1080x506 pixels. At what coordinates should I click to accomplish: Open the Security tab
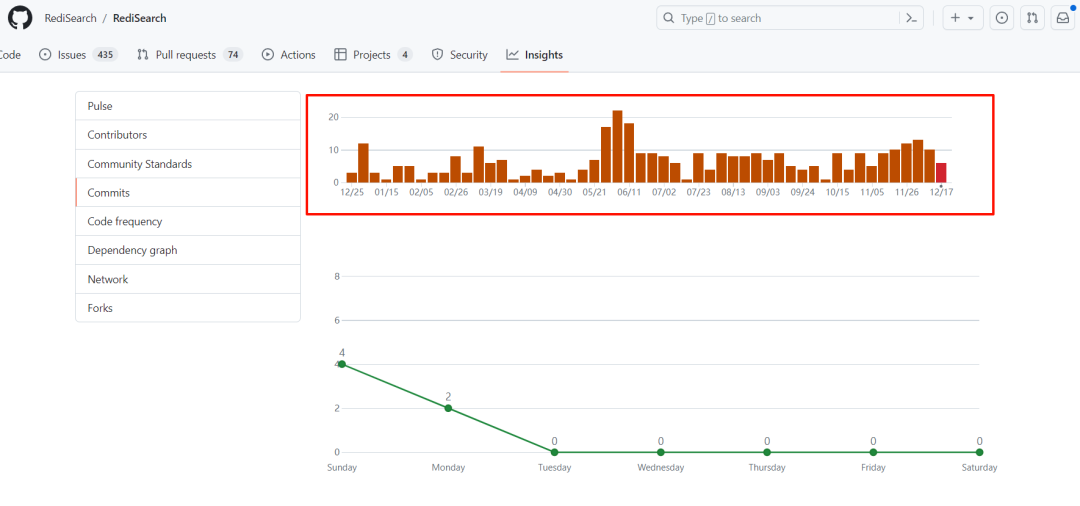tap(459, 55)
